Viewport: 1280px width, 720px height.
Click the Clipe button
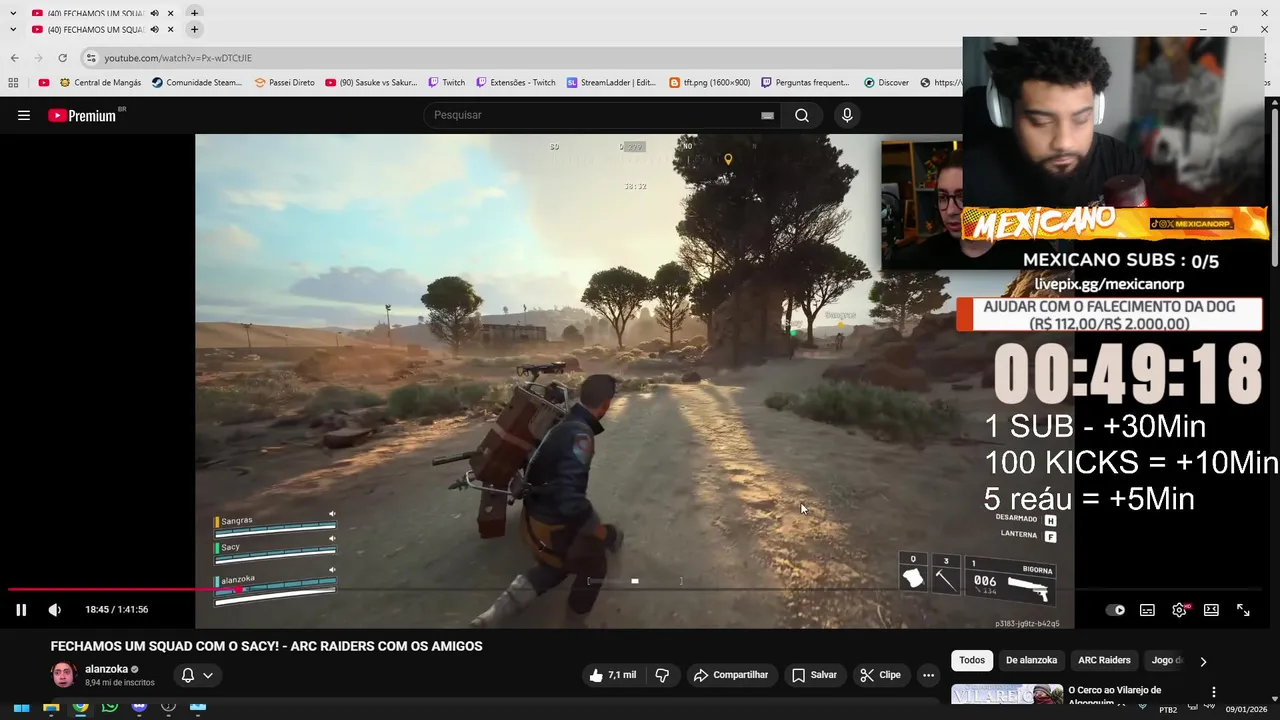[880, 675]
